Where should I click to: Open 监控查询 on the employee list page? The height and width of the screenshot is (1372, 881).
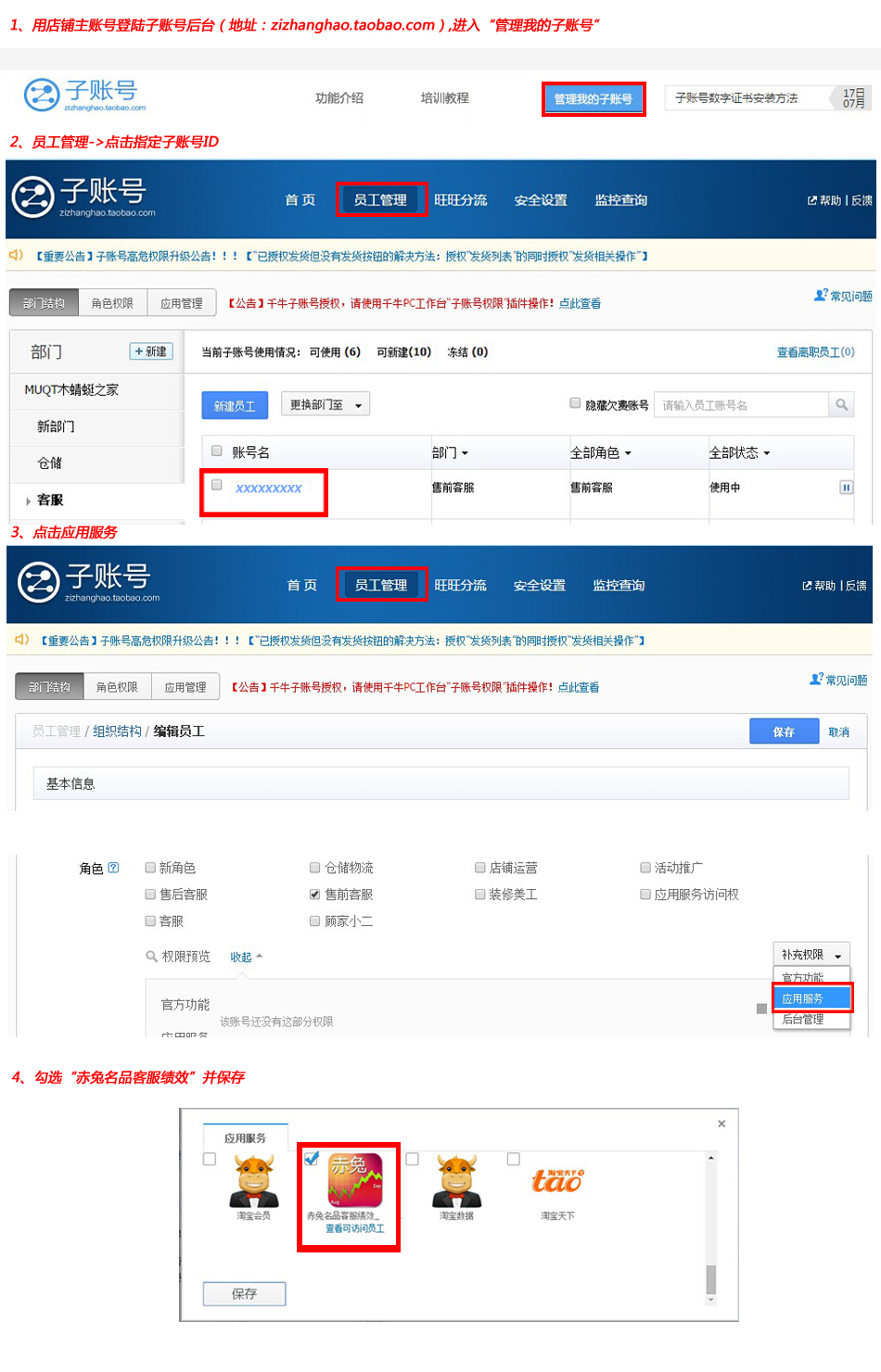(620, 199)
